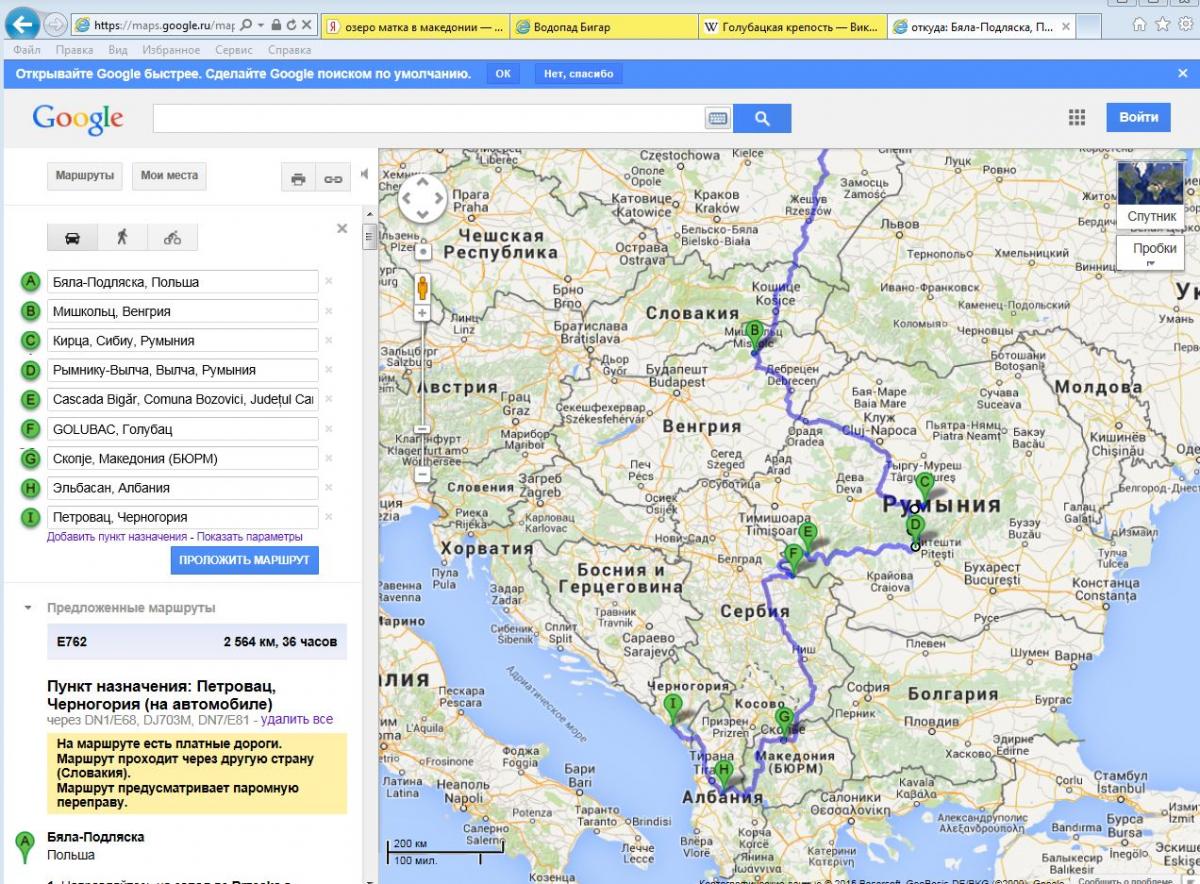Click the blue search magnifier button
The height and width of the screenshot is (884, 1200).
pos(762,118)
